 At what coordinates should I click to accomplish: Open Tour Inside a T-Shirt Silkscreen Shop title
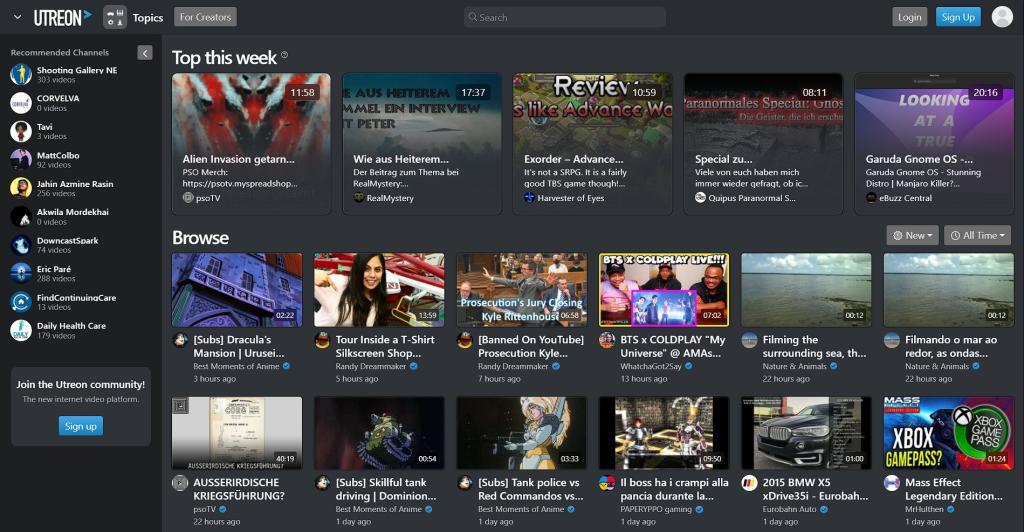point(385,346)
